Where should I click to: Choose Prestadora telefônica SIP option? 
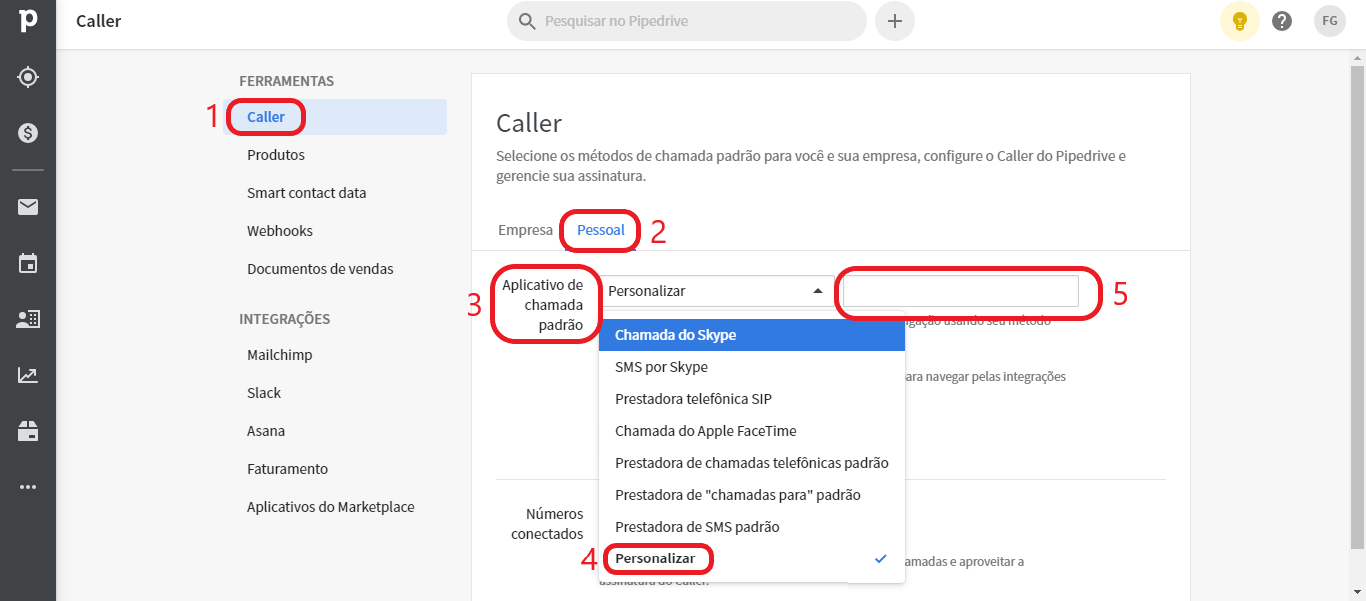752,399
